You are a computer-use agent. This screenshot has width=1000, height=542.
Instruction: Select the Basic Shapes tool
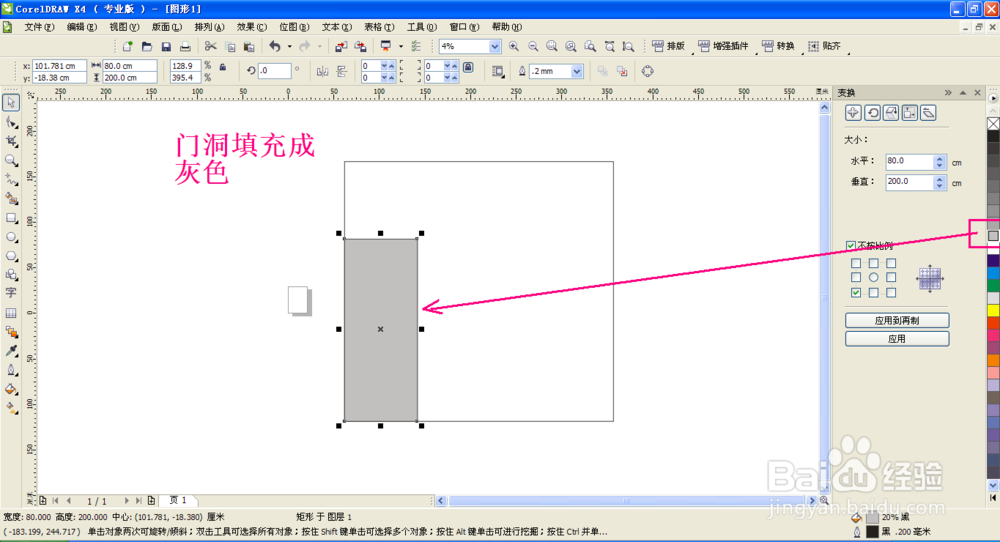pos(11,275)
